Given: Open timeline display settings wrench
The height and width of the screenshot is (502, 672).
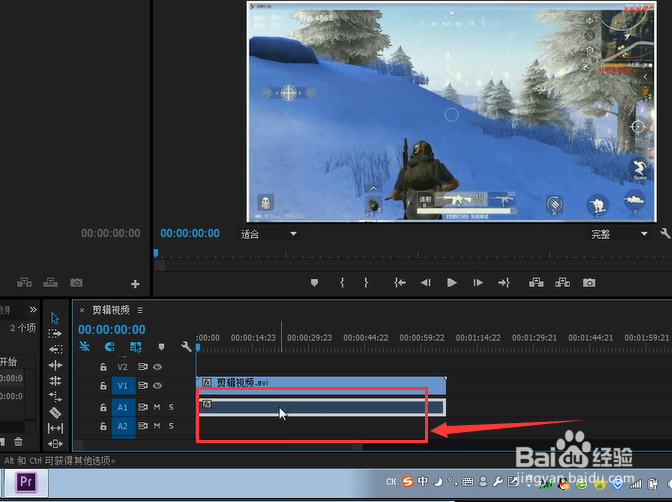Looking at the screenshot, I should coord(186,346).
